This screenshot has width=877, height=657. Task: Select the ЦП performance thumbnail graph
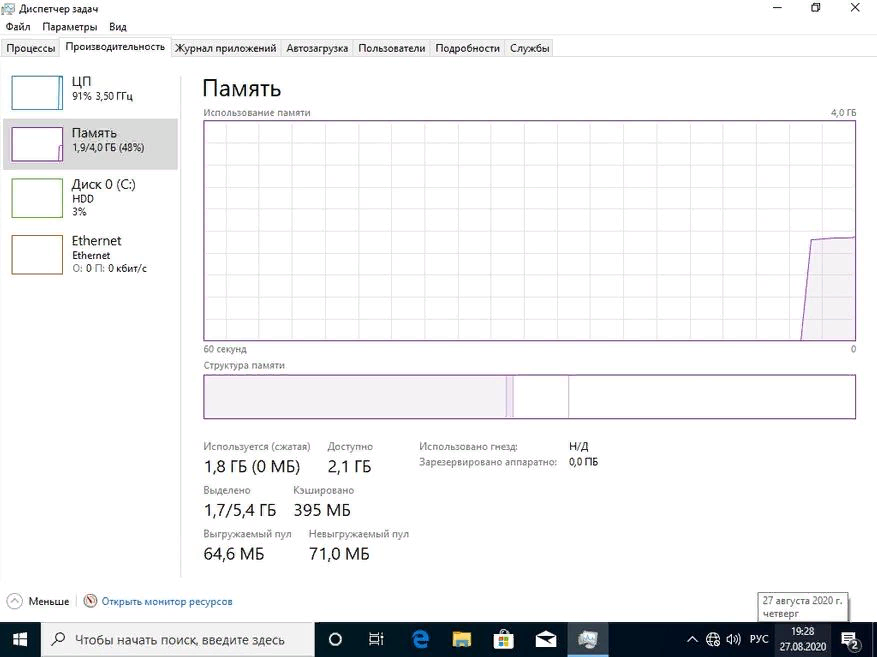pos(37,92)
